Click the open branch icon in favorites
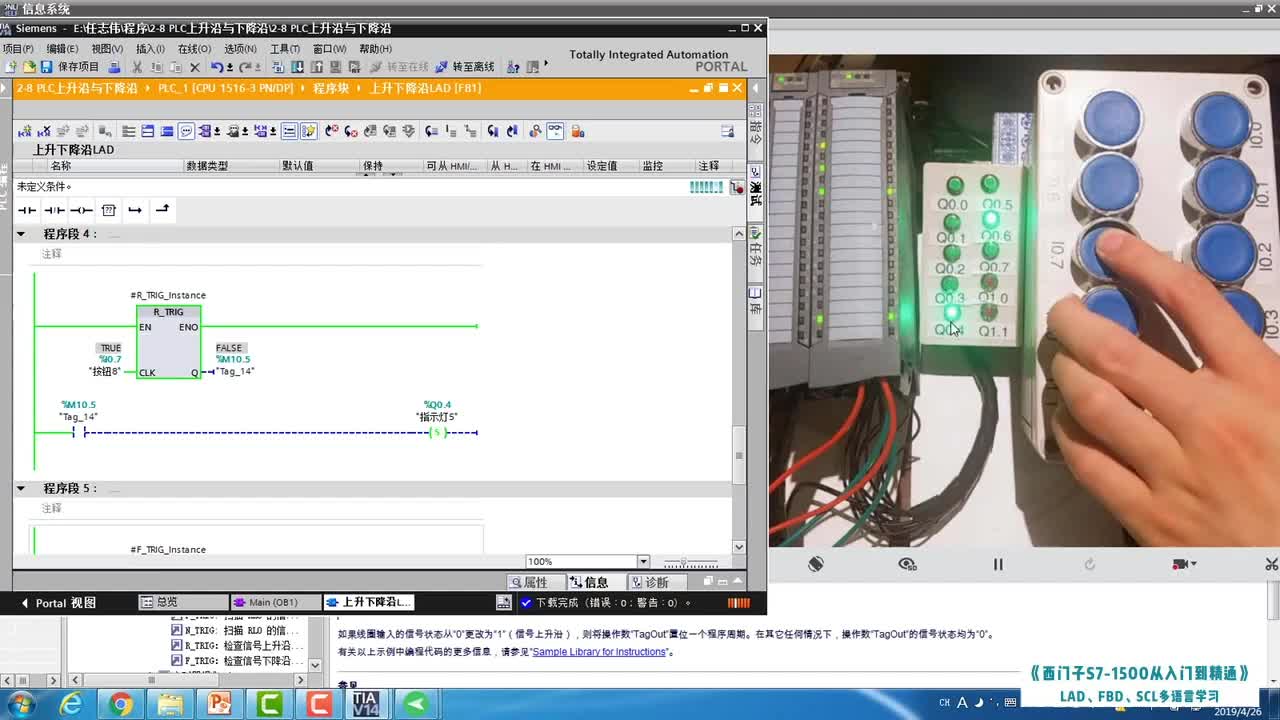1280x720 pixels. click(x=135, y=210)
